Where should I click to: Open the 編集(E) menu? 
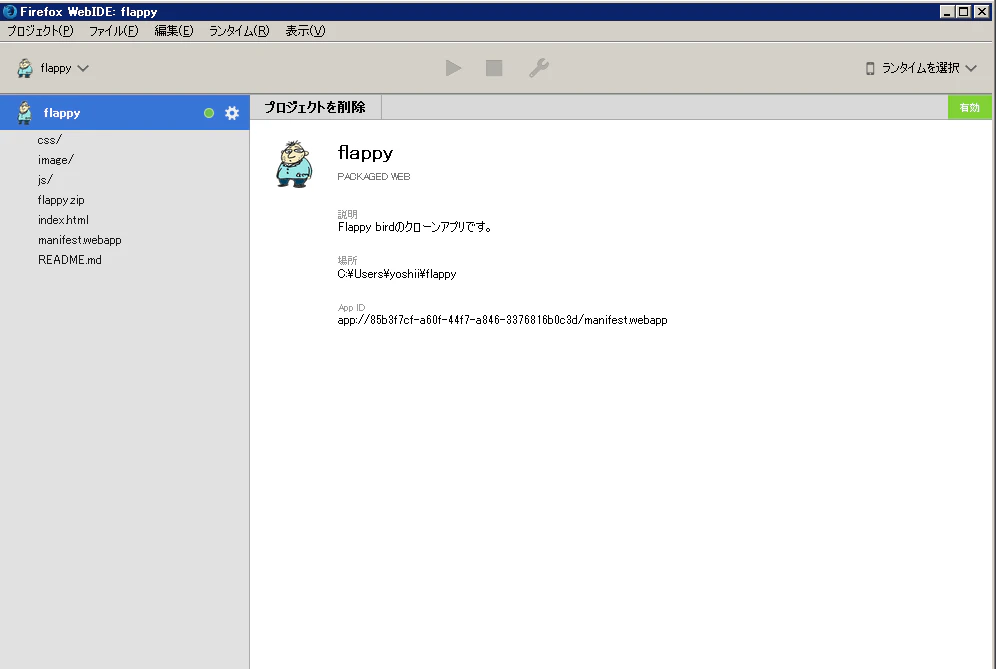[x=173, y=30]
